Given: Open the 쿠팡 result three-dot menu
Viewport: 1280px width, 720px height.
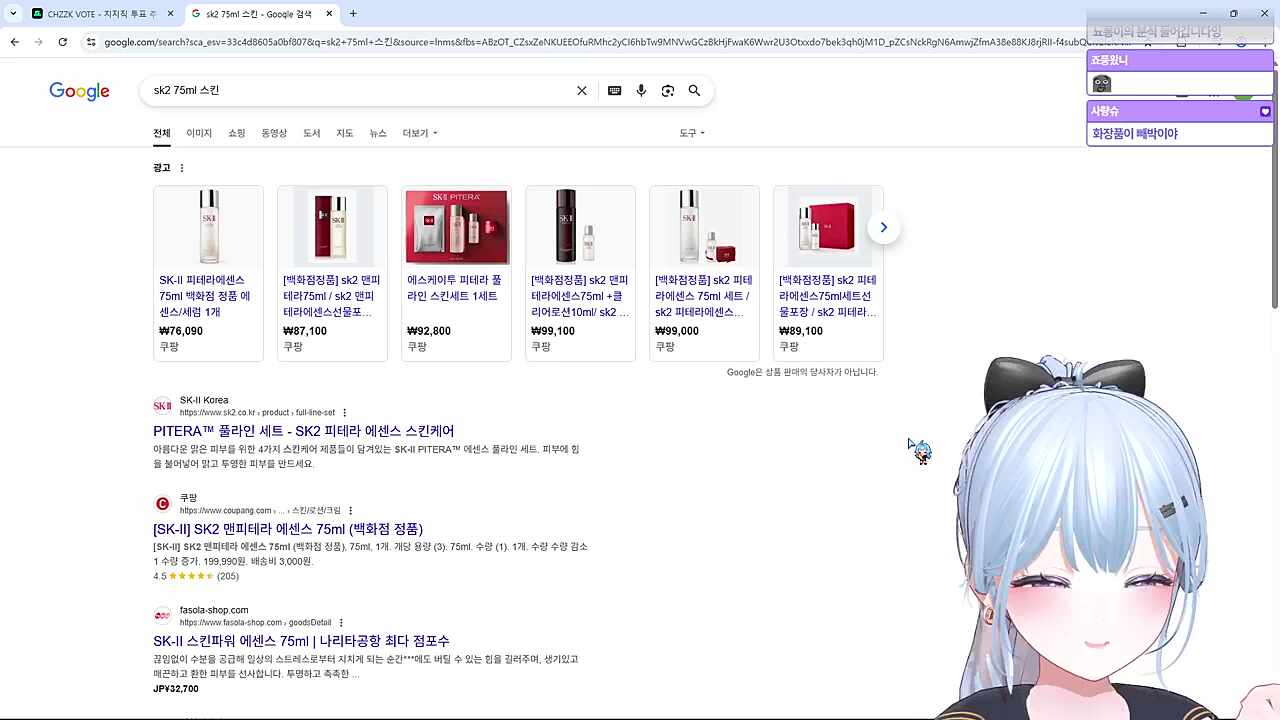Looking at the screenshot, I should (x=350, y=511).
